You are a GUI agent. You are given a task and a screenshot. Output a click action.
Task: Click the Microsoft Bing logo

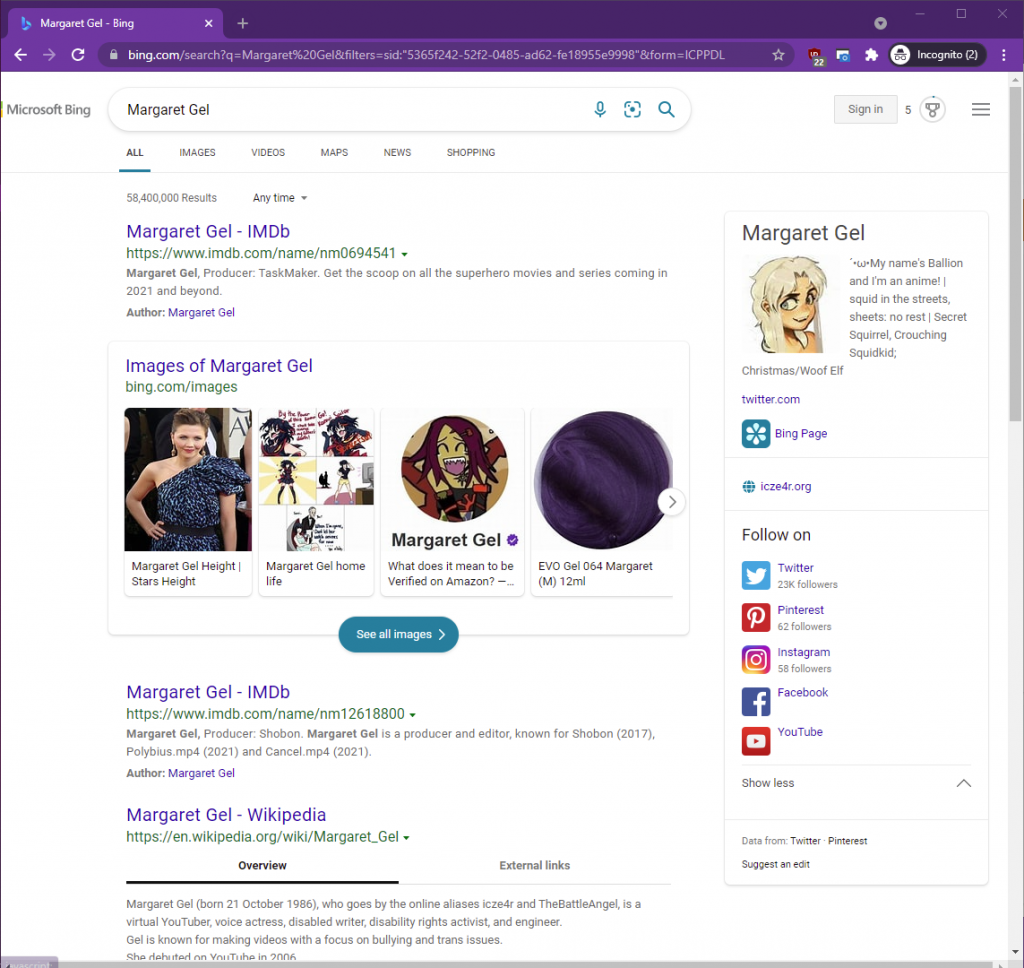[x=48, y=110]
